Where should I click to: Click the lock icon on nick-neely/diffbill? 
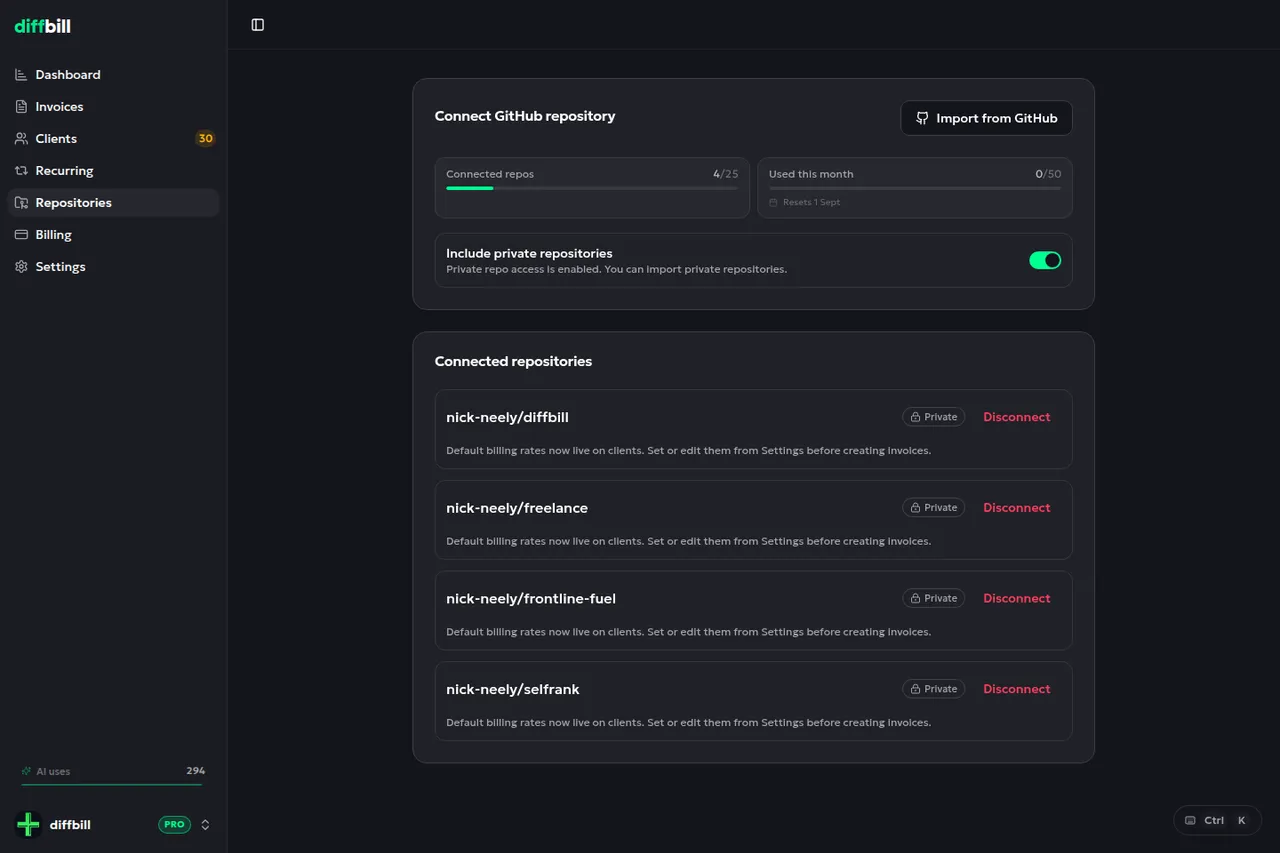coord(915,417)
